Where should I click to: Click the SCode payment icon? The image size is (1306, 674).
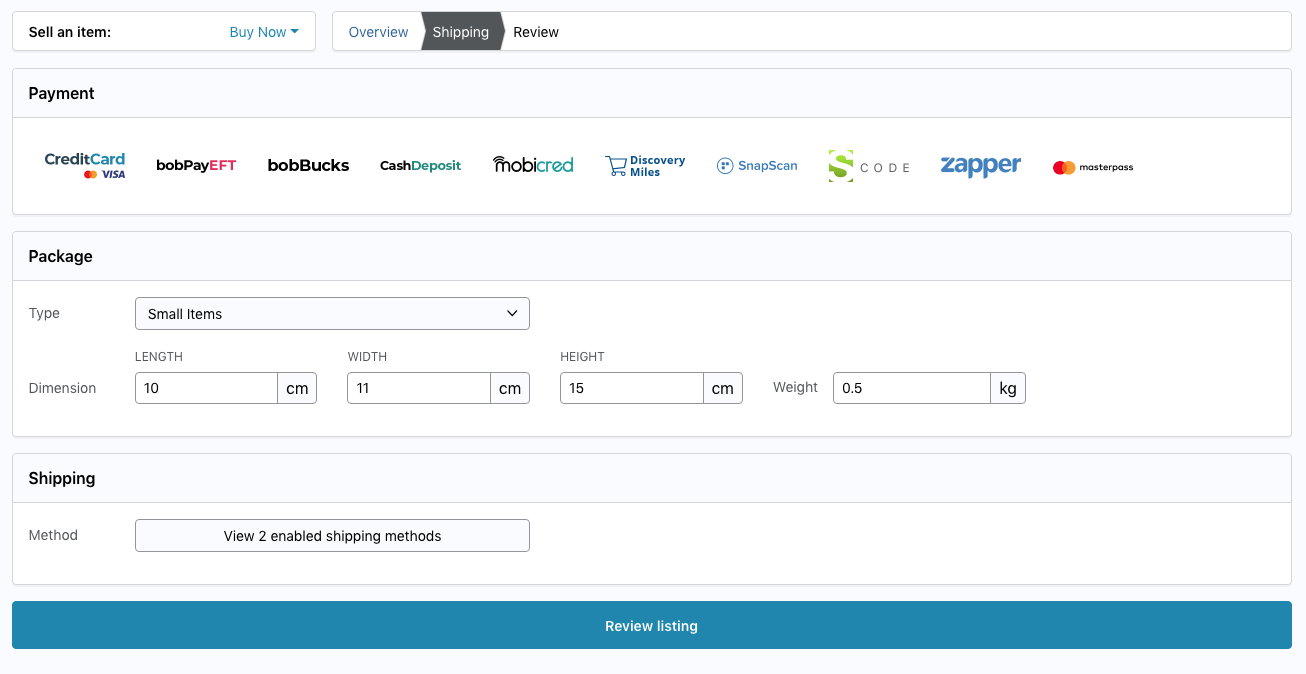[x=869, y=165]
